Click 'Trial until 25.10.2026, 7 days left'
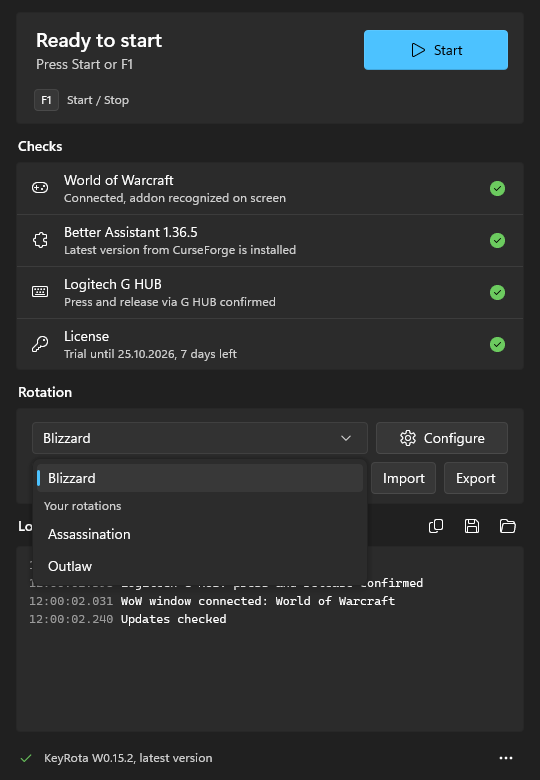 click(150, 354)
